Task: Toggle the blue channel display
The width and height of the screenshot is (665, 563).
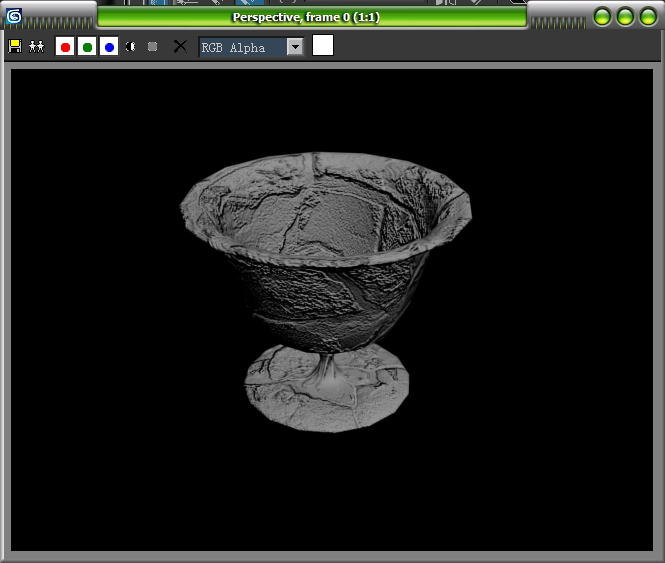Action: click(109, 47)
